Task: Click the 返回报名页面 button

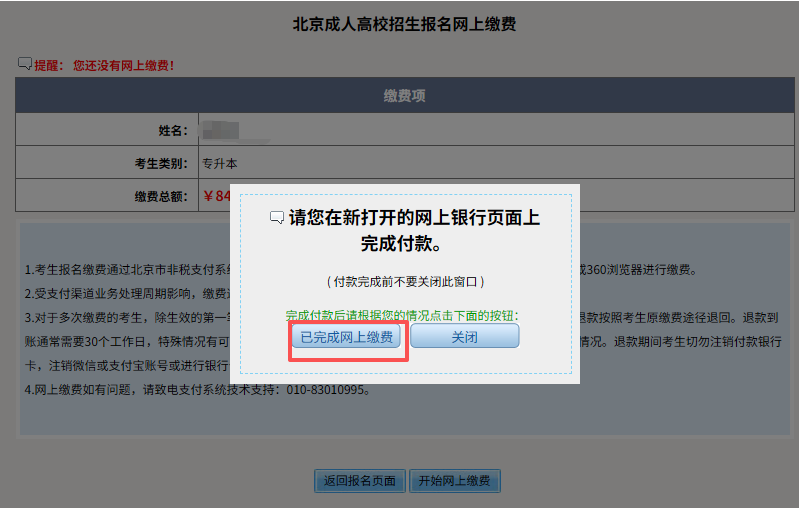Action: [x=359, y=481]
